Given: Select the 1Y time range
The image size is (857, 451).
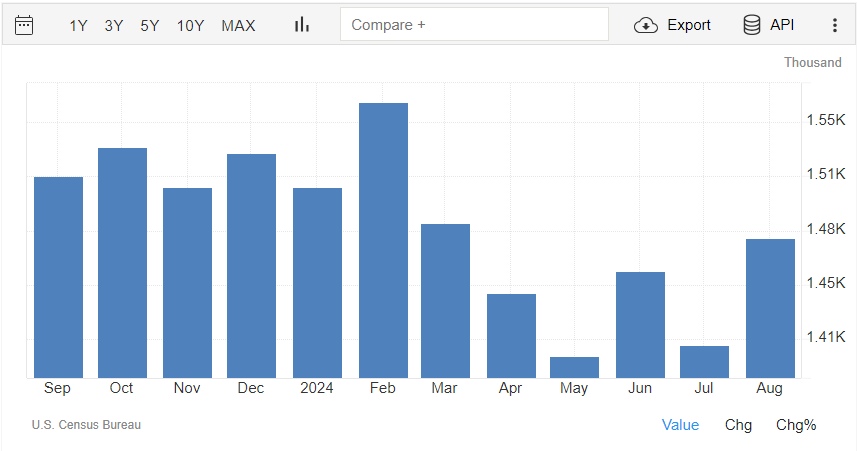Looking at the screenshot, I should point(78,26).
